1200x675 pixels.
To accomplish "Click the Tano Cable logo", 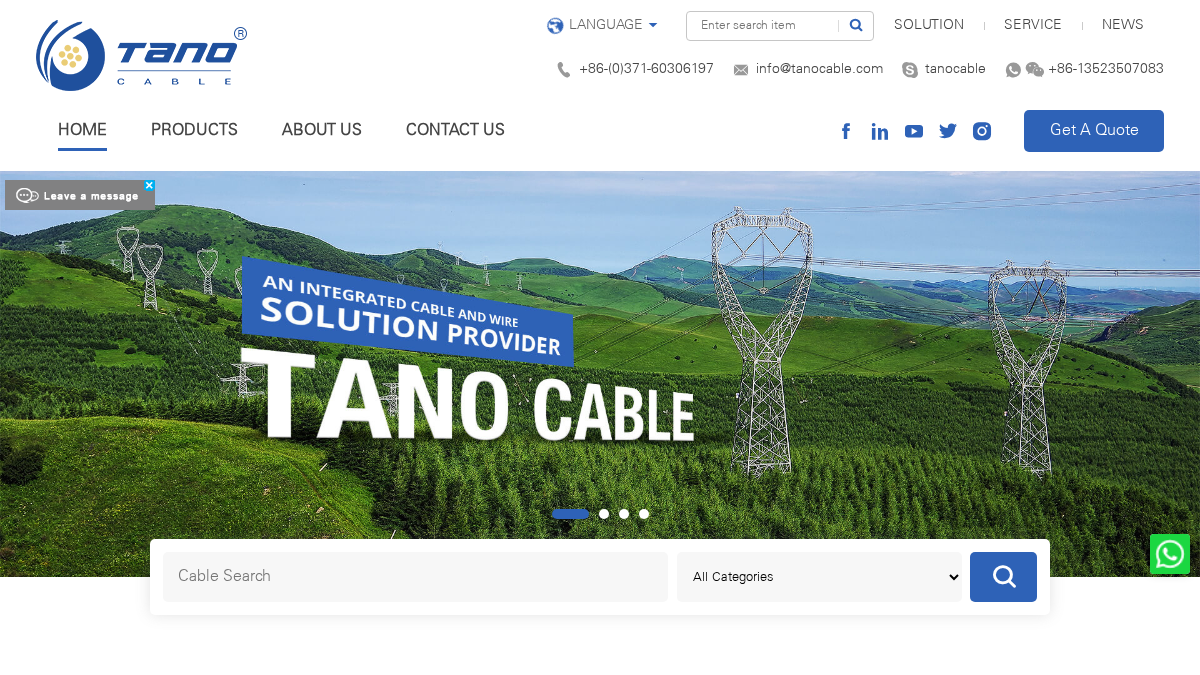I will [141, 57].
